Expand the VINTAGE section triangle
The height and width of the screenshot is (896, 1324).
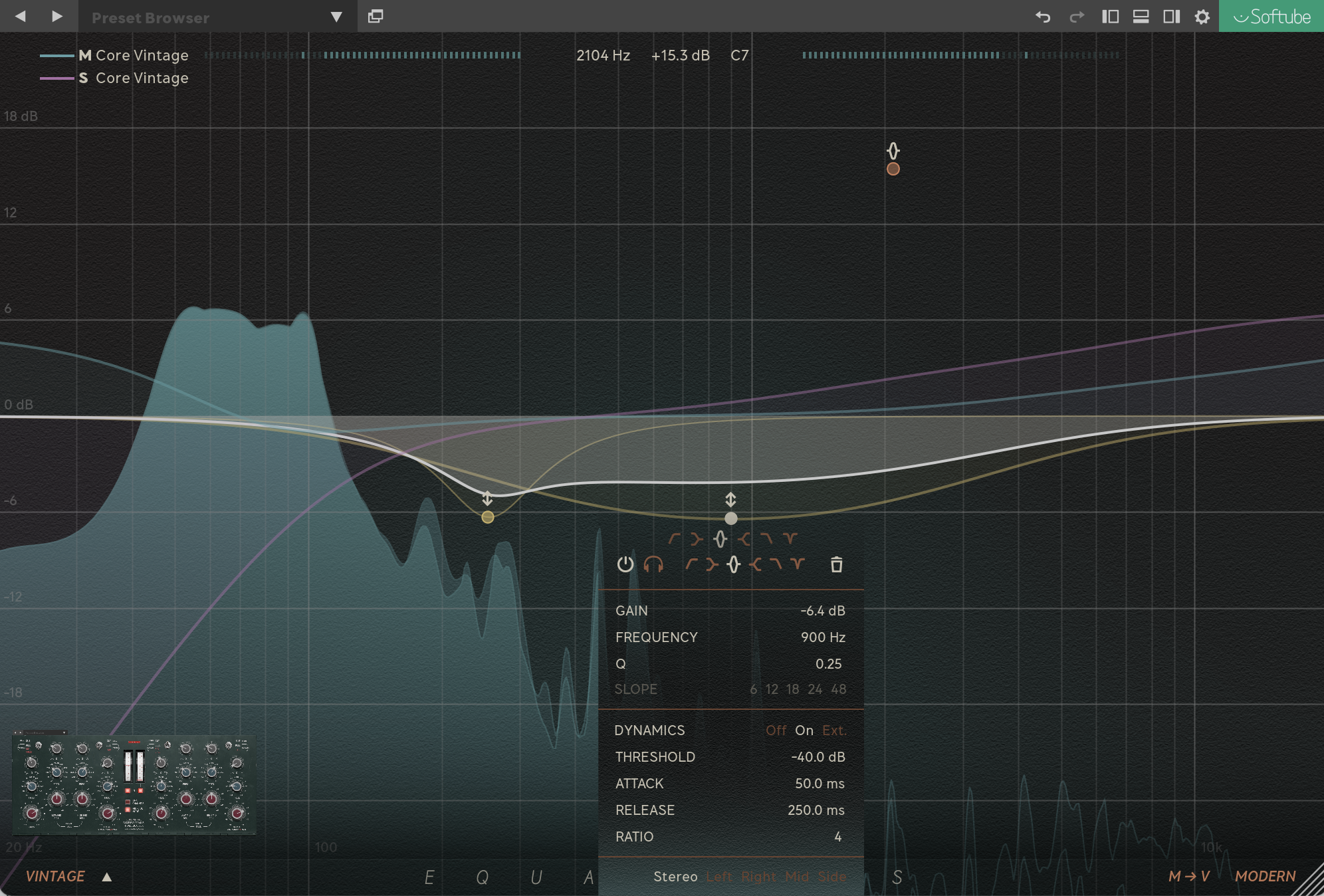point(106,876)
